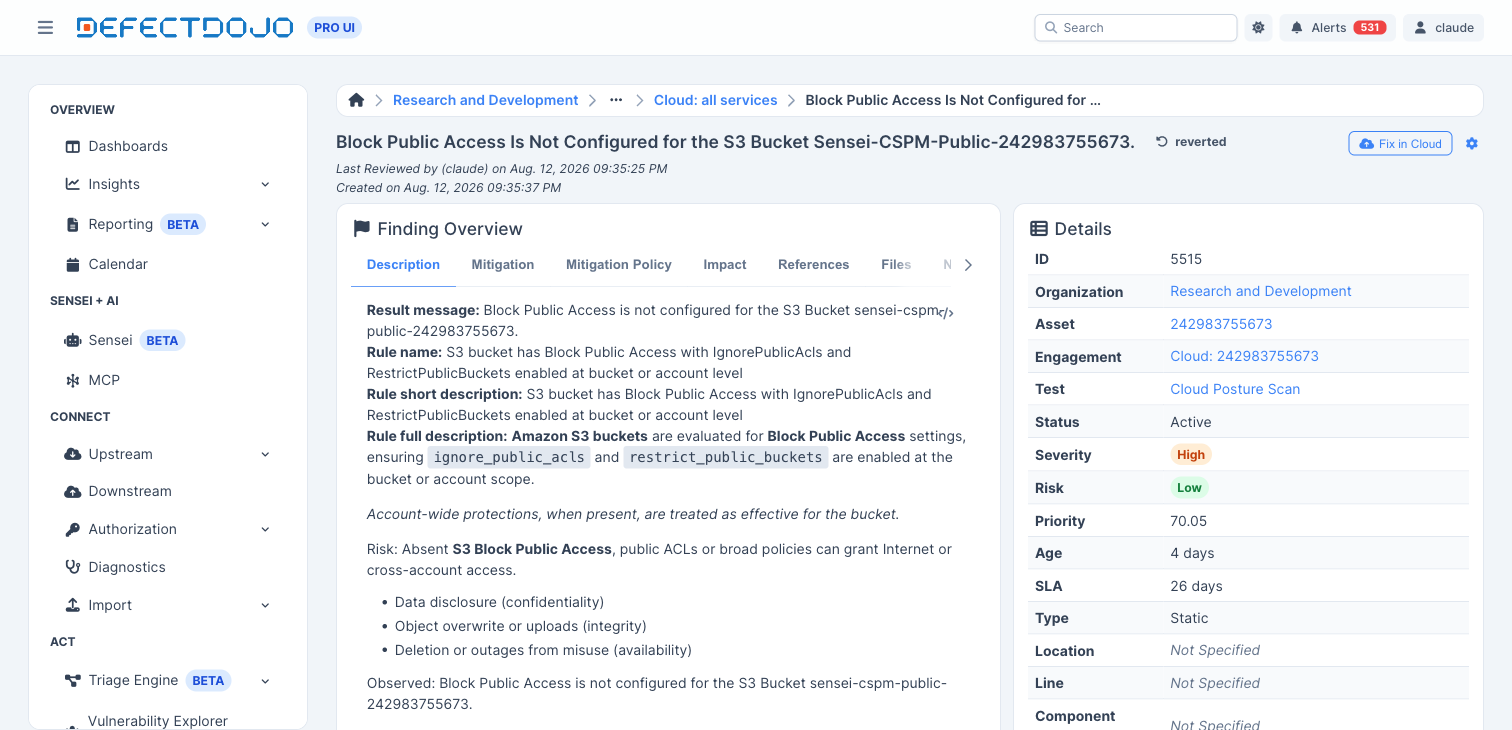1512x730 pixels.
Task: Click the restrict_public_buckets code text
Action: pyautogui.click(x=726, y=457)
